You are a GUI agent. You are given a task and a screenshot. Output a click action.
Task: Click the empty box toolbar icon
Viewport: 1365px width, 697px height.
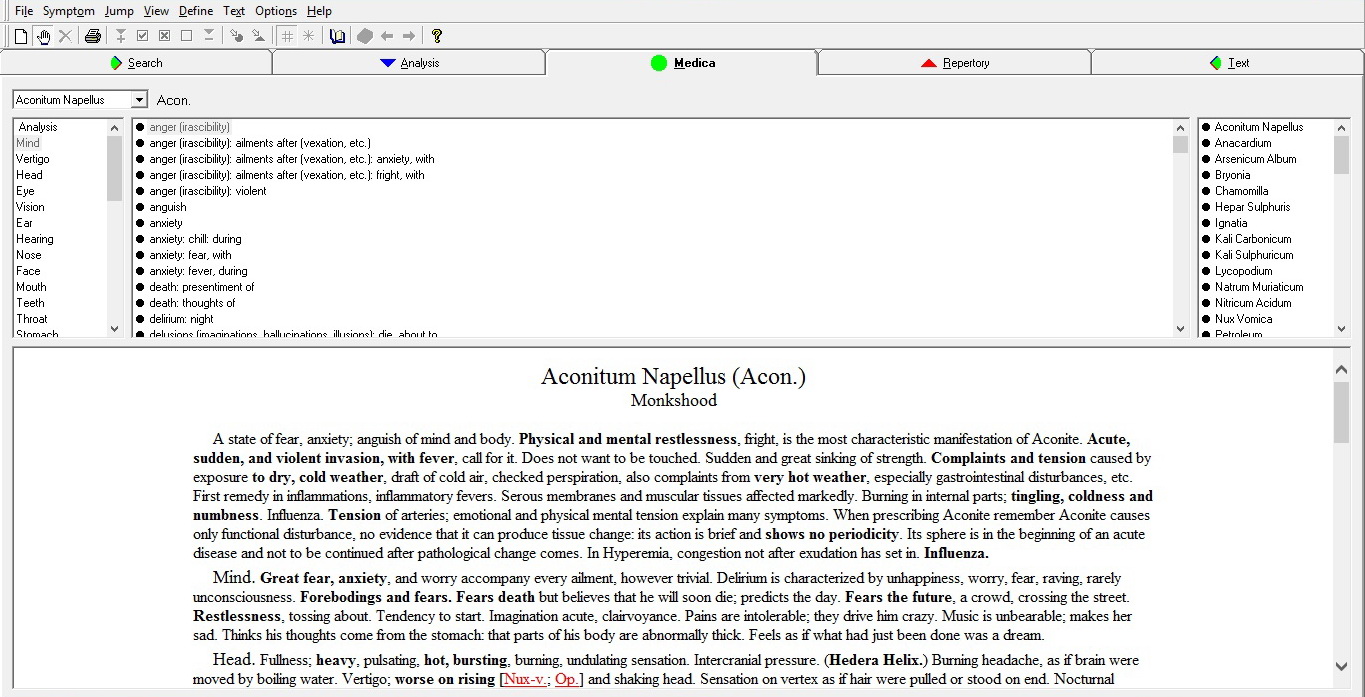coord(186,36)
